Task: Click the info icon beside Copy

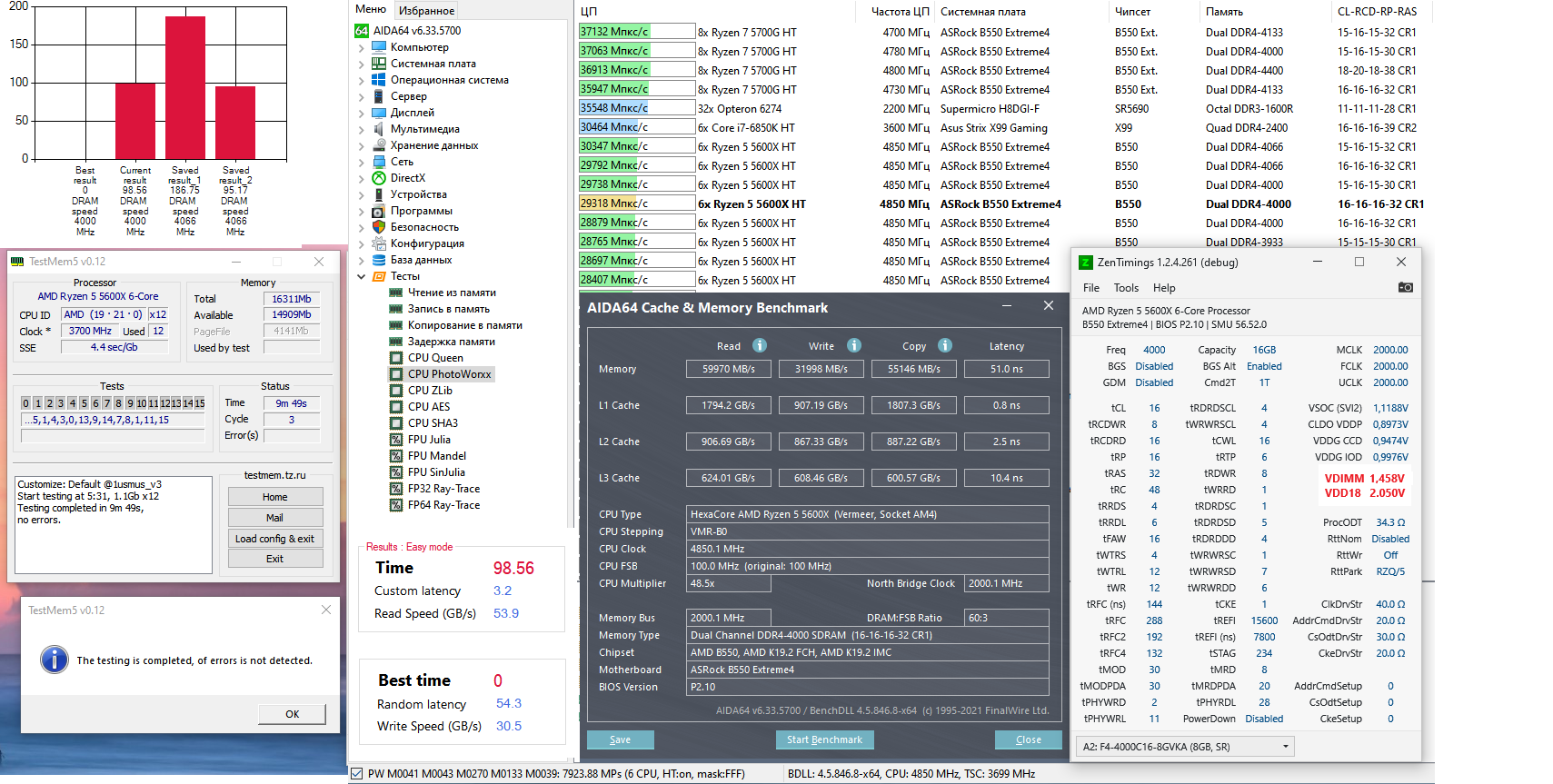Action: point(945,345)
